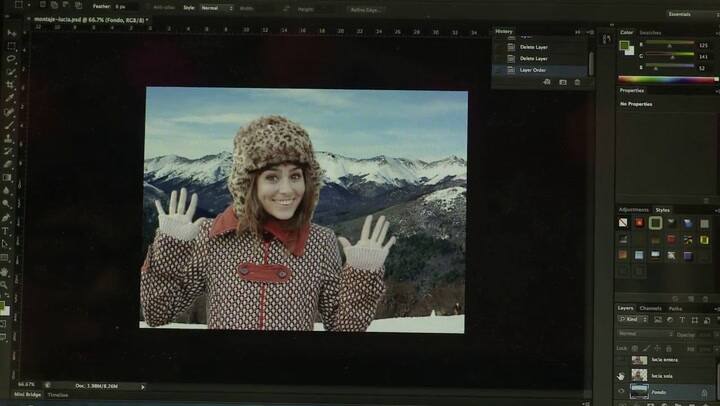Switch to the Channels tab
The width and height of the screenshot is (720, 406).
(x=650, y=308)
